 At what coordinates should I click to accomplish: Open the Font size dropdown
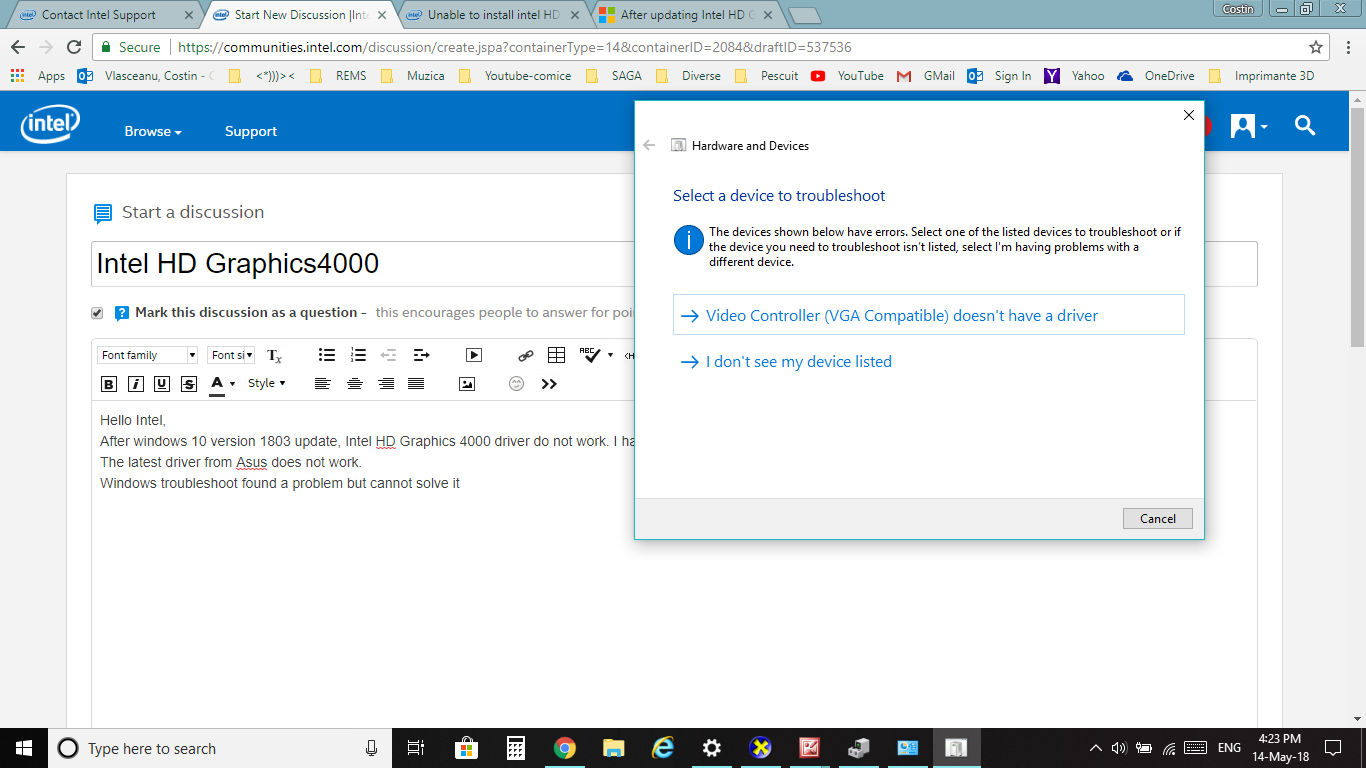[231, 355]
